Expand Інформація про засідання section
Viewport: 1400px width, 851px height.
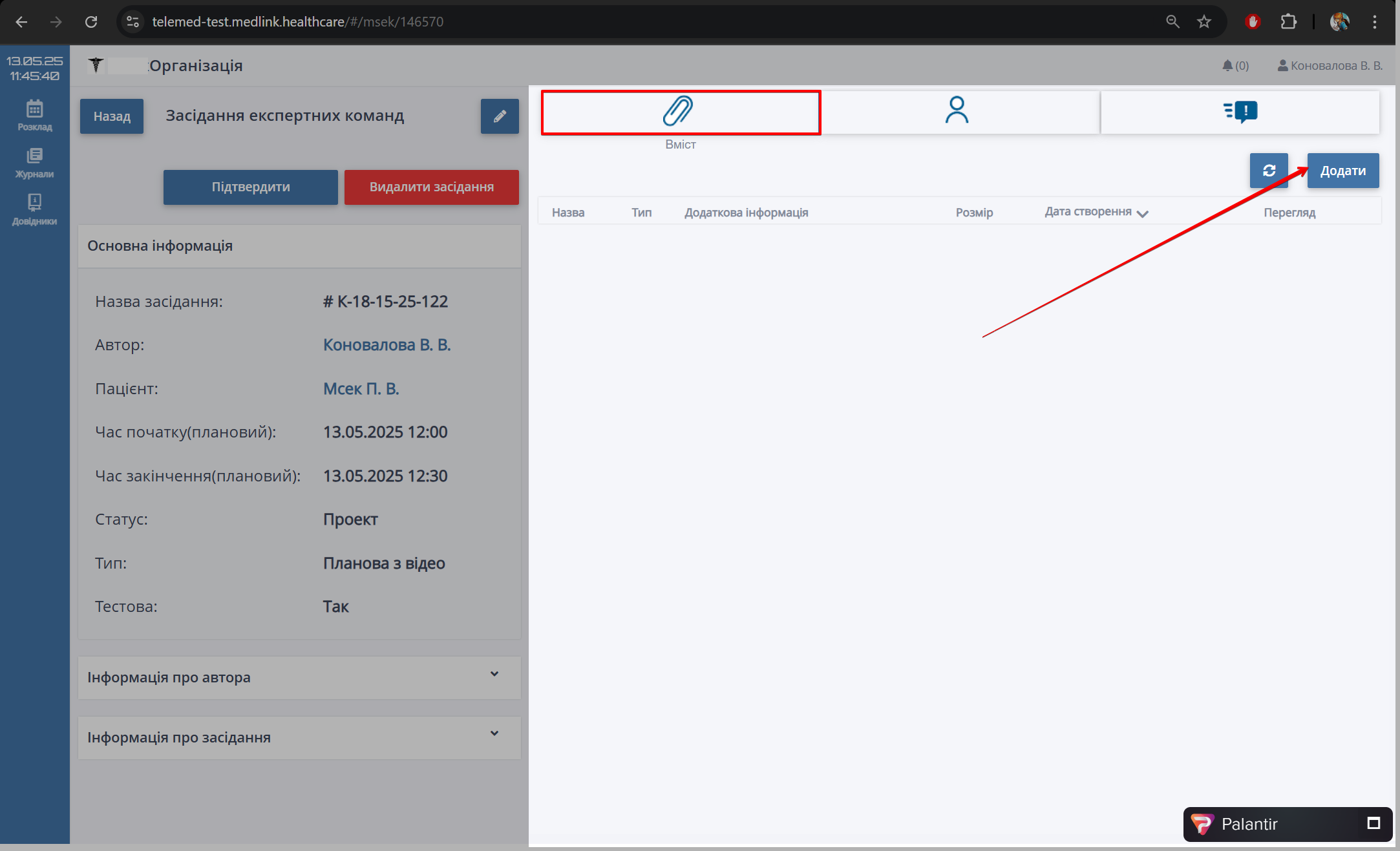click(299, 737)
